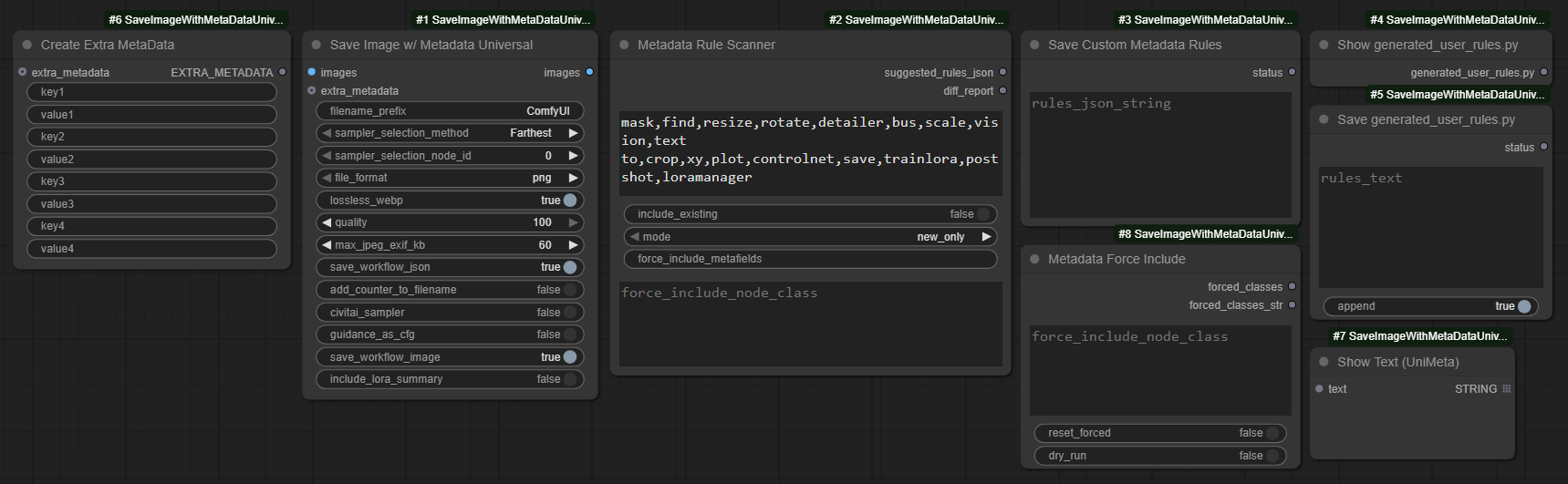Click the rules_json_string text area
Image resolution: width=1568 pixels, height=484 pixels.
1160,154
